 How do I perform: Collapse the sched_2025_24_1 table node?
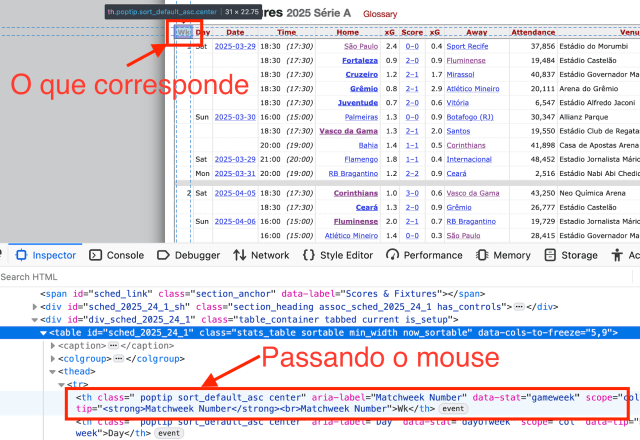pyautogui.click(x=43, y=333)
